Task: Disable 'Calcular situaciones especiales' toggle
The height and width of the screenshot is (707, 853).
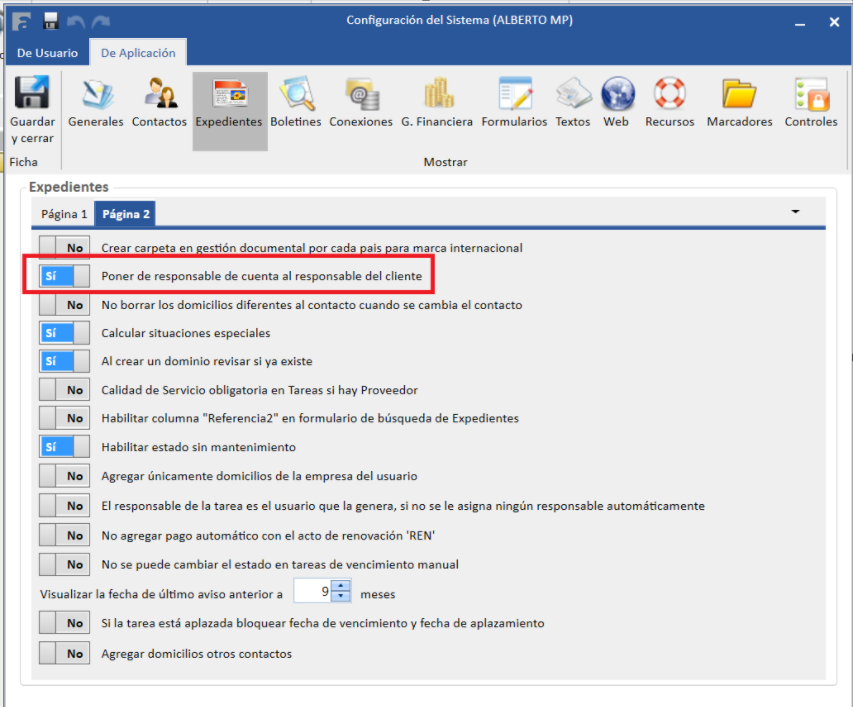Action: tap(64, 333)
